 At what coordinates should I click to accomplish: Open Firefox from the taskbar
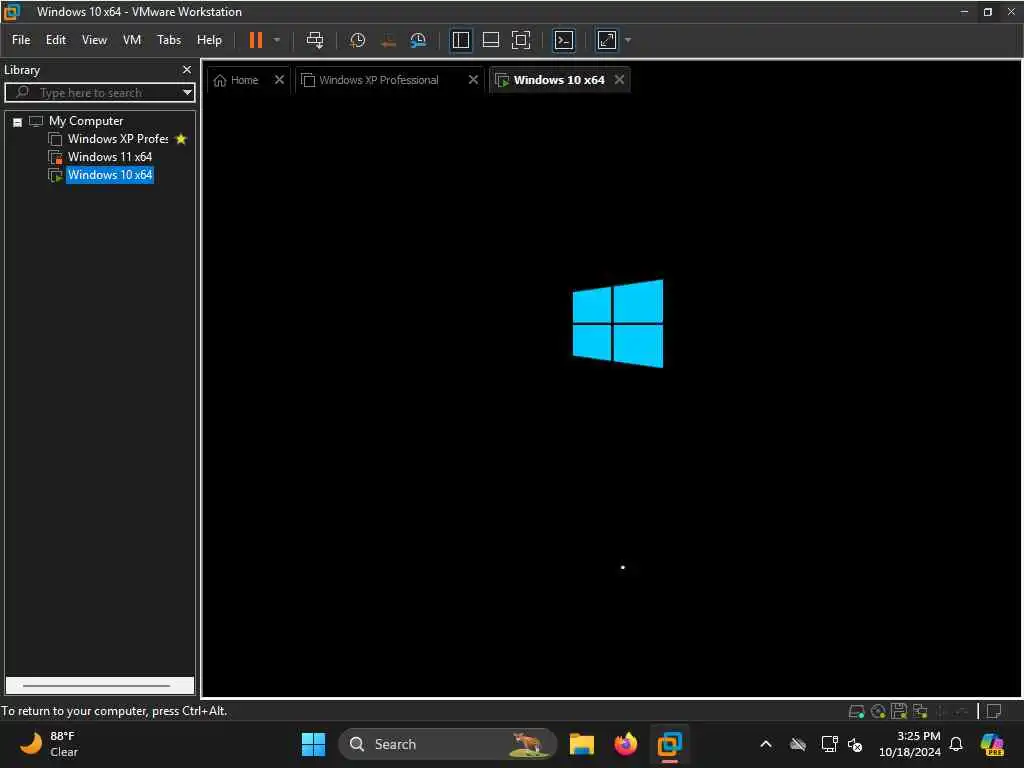tap(626, 744)
